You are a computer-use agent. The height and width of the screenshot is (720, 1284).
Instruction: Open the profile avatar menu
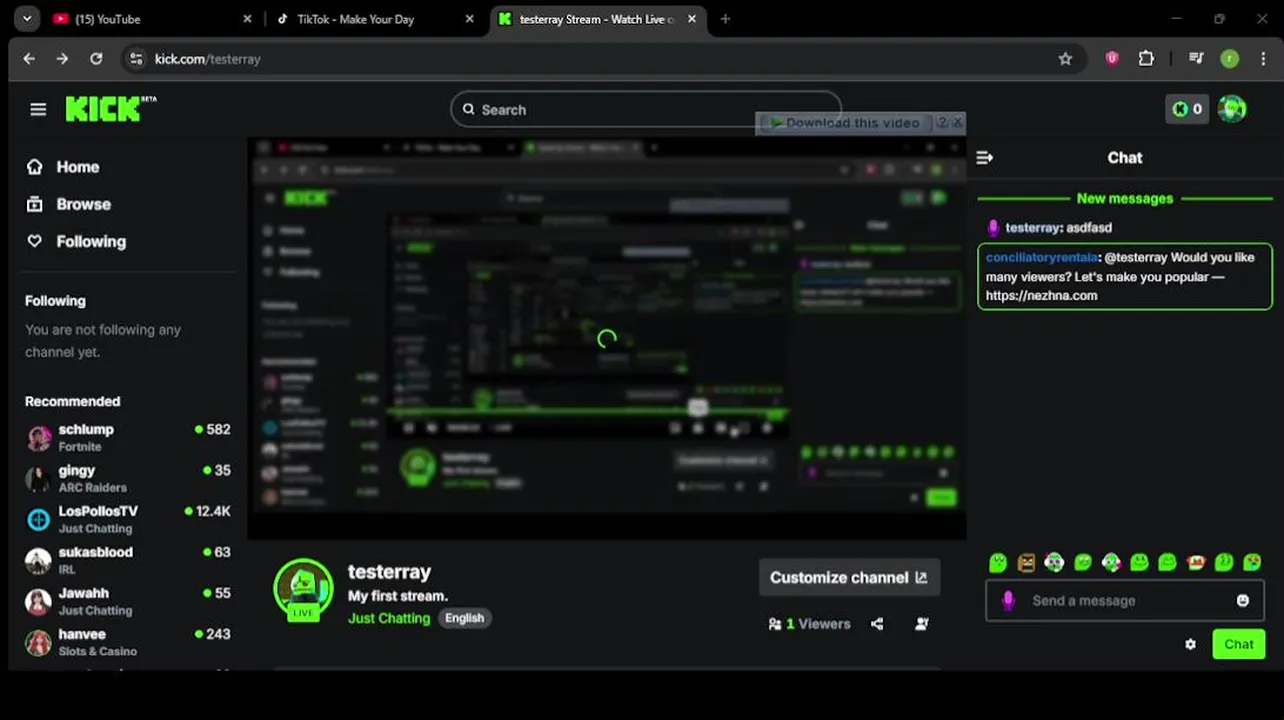pyautogui.click(x=1232, y=109)
